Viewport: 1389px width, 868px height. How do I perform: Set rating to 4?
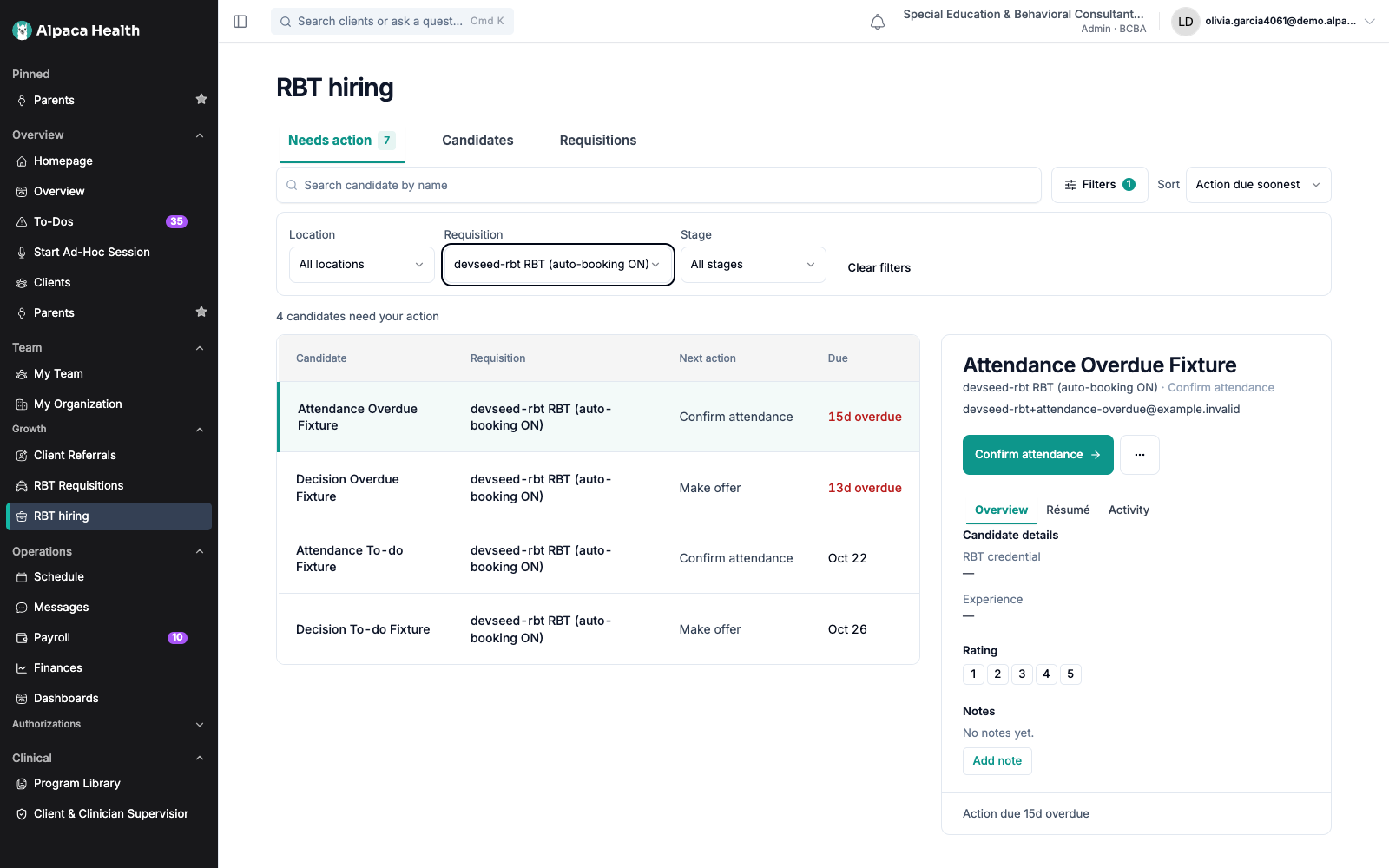tap(1046, 674)
